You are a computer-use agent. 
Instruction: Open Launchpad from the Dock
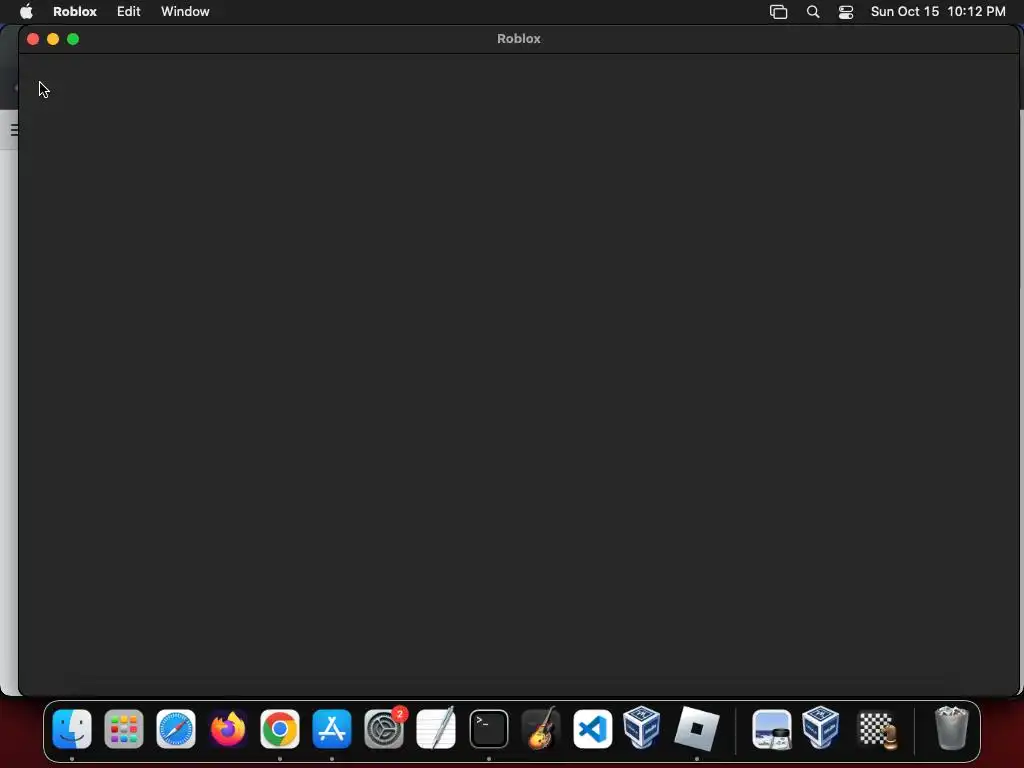click(124, 729)
